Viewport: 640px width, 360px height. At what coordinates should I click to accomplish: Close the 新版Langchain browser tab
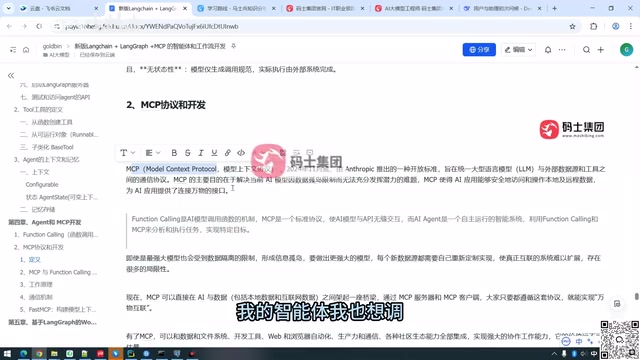click(x=185, y=8)
